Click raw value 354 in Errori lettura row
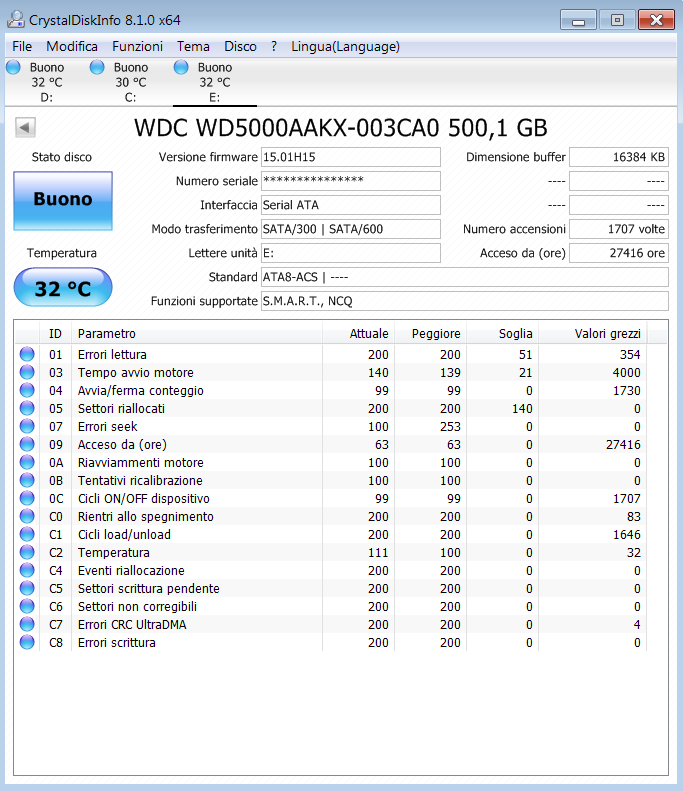683x791 pixels. (630, 355)
